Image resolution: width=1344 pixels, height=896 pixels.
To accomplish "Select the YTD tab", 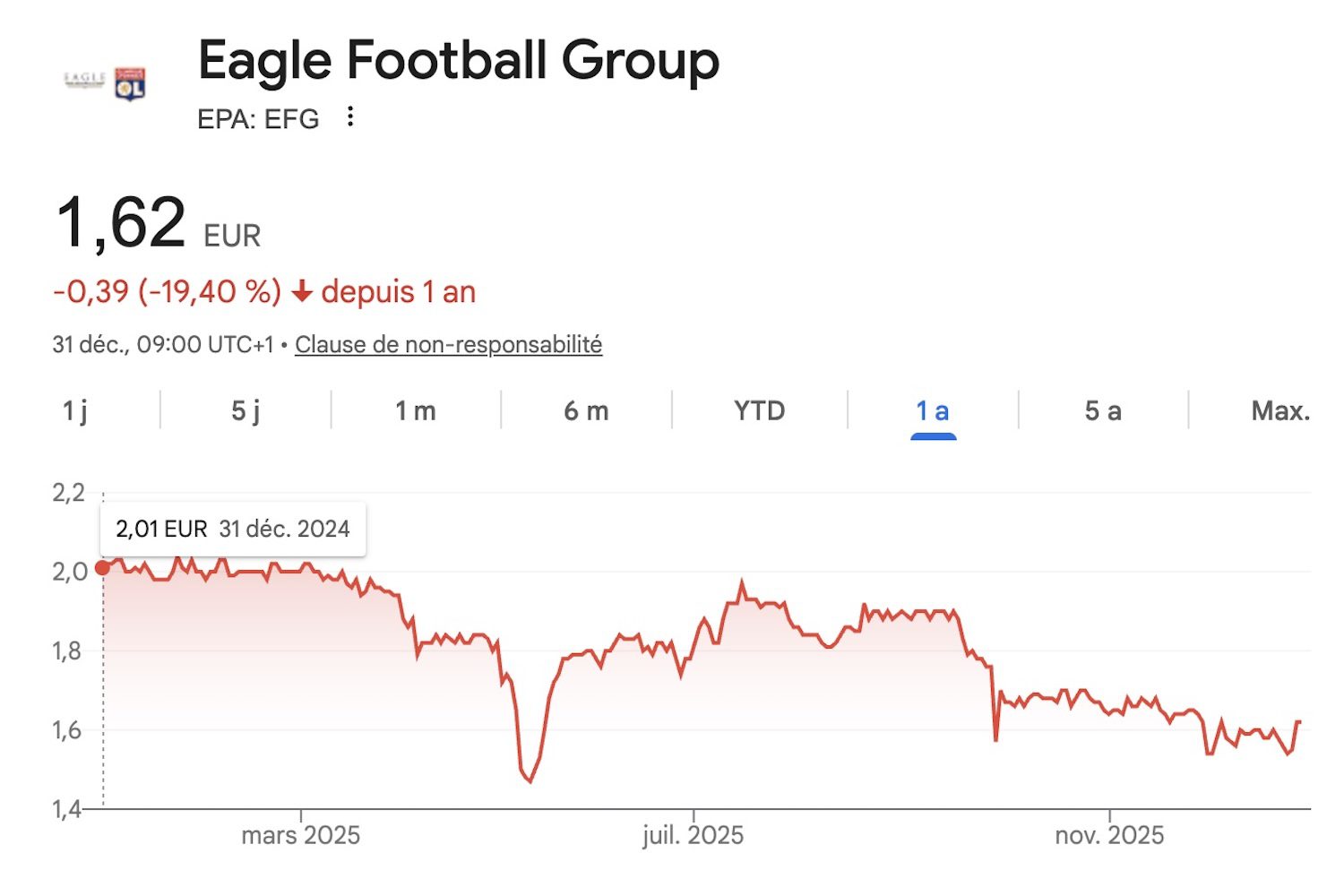I will [759, 411].
